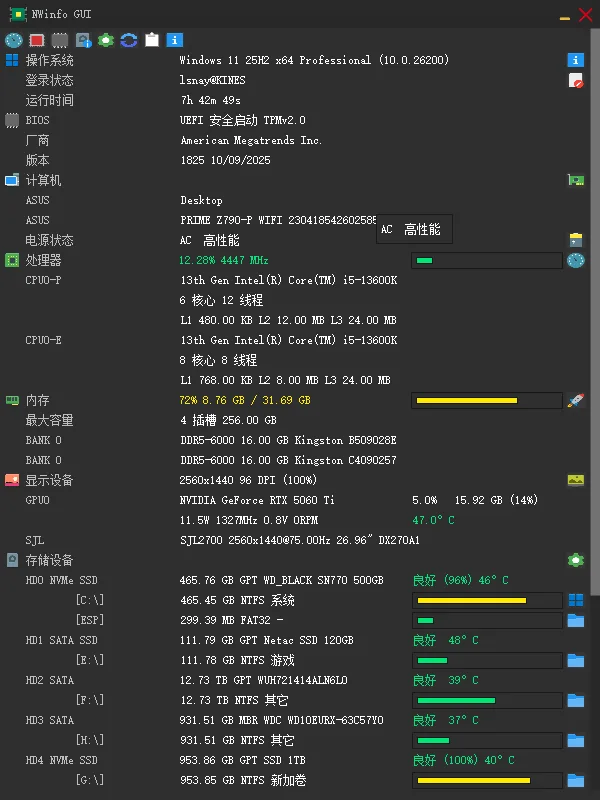This screenshot has height=800, width=600.
Task: Click the CPU0-P label
Action: (43, 280)
